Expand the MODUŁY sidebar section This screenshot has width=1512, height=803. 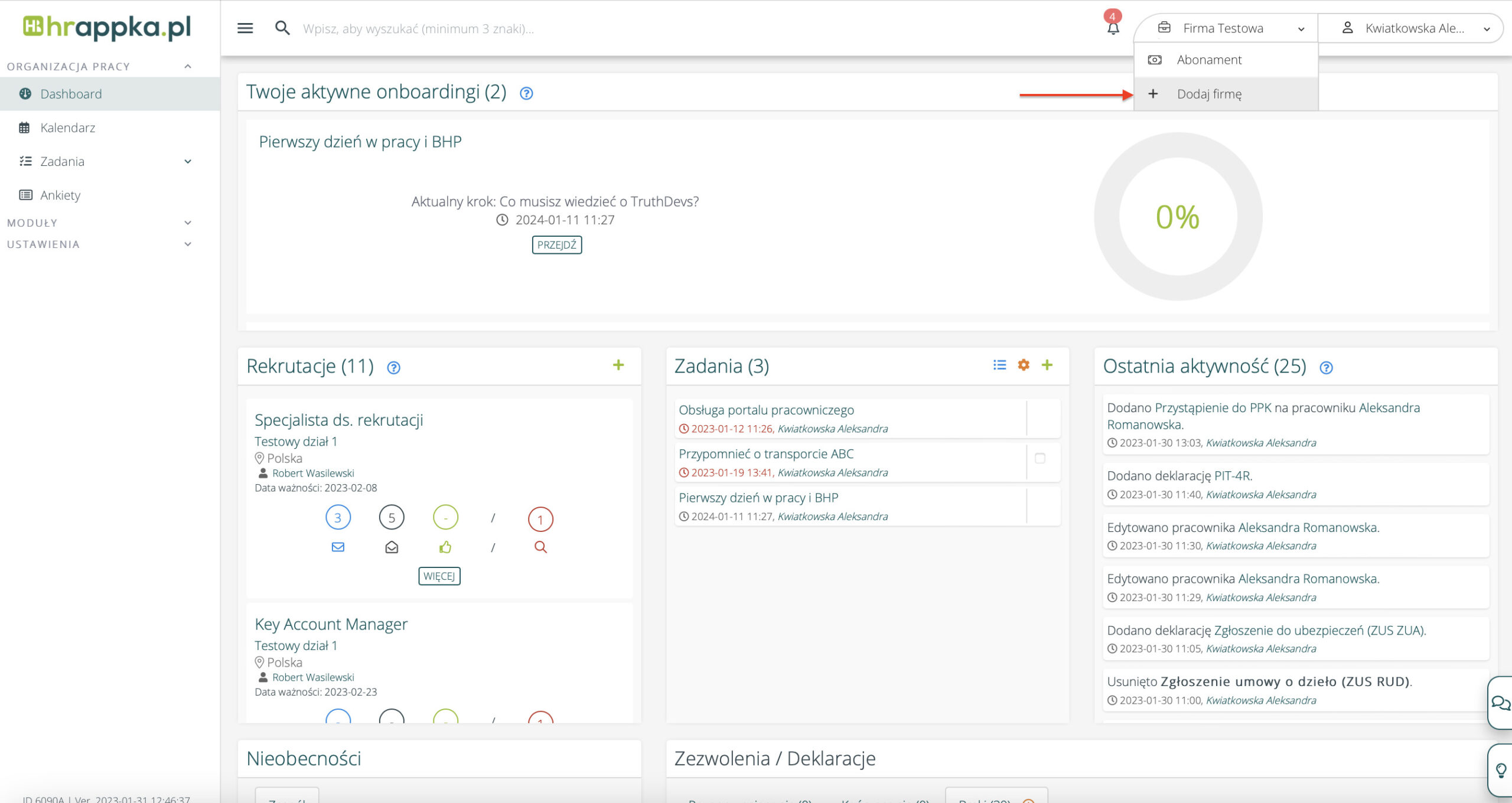point(188,223)
